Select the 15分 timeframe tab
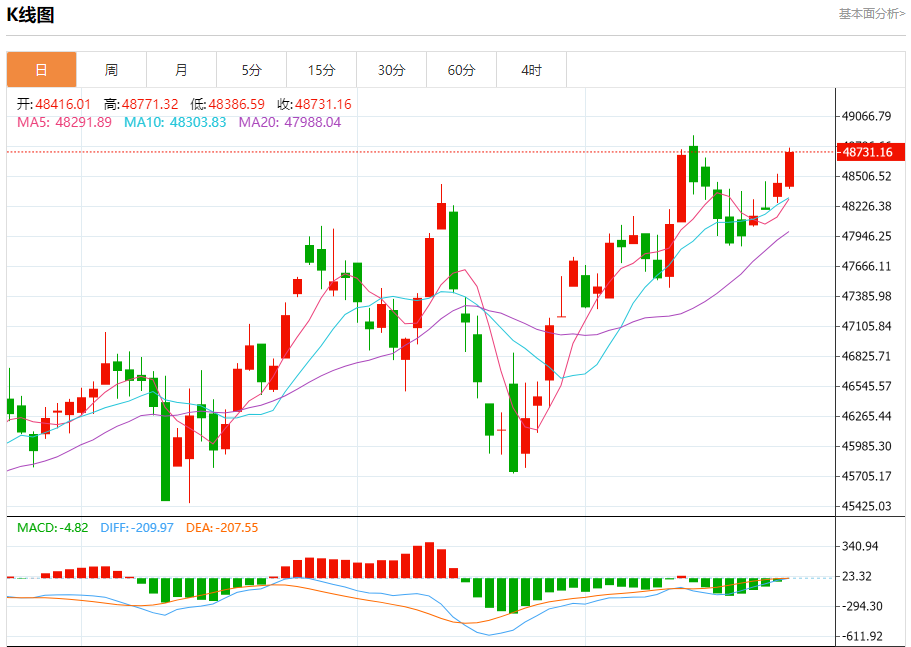The width and height of the screenshot is (911, 647). (321, 70)
